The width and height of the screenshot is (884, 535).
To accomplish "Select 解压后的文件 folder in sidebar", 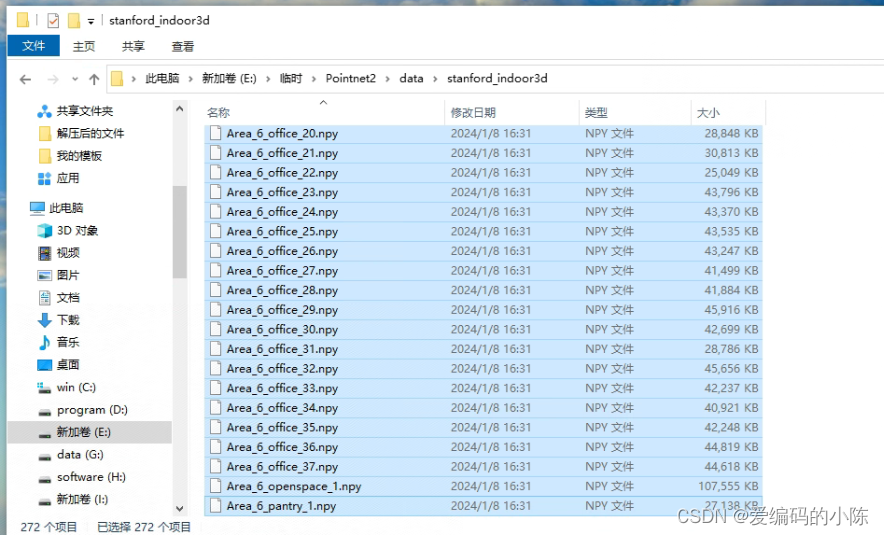I will tap(90, 134).
